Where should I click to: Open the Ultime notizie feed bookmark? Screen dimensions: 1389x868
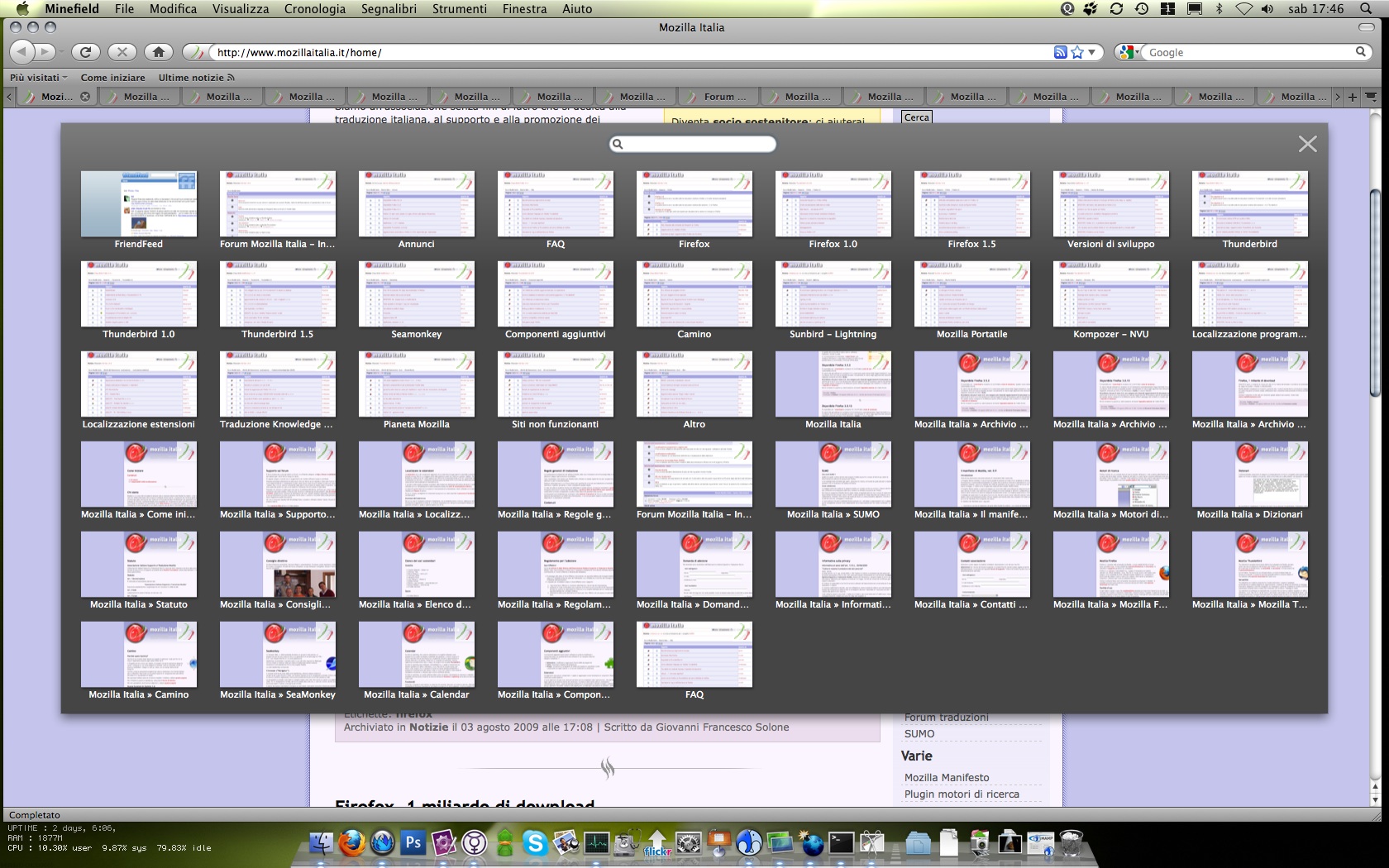[x=196, y=77]
